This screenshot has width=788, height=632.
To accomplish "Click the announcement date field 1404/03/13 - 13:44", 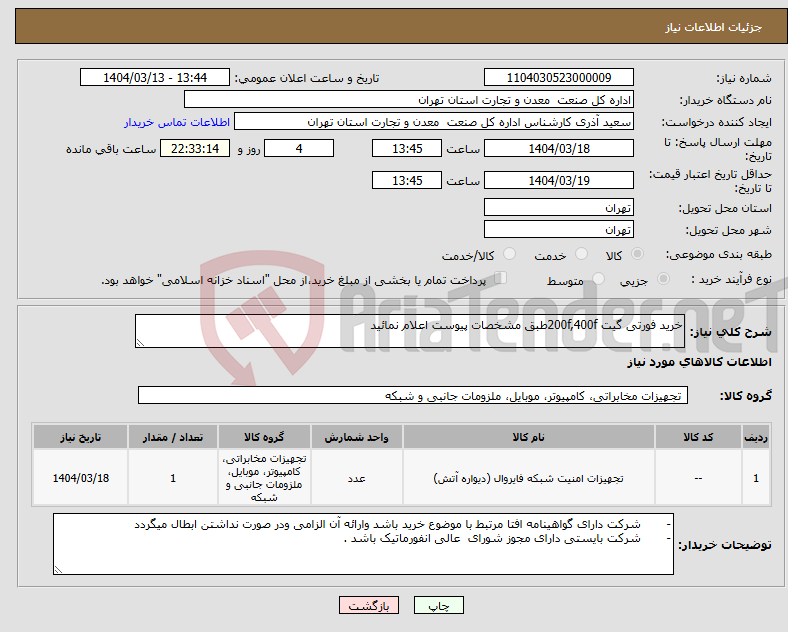I will coord(155,78).
